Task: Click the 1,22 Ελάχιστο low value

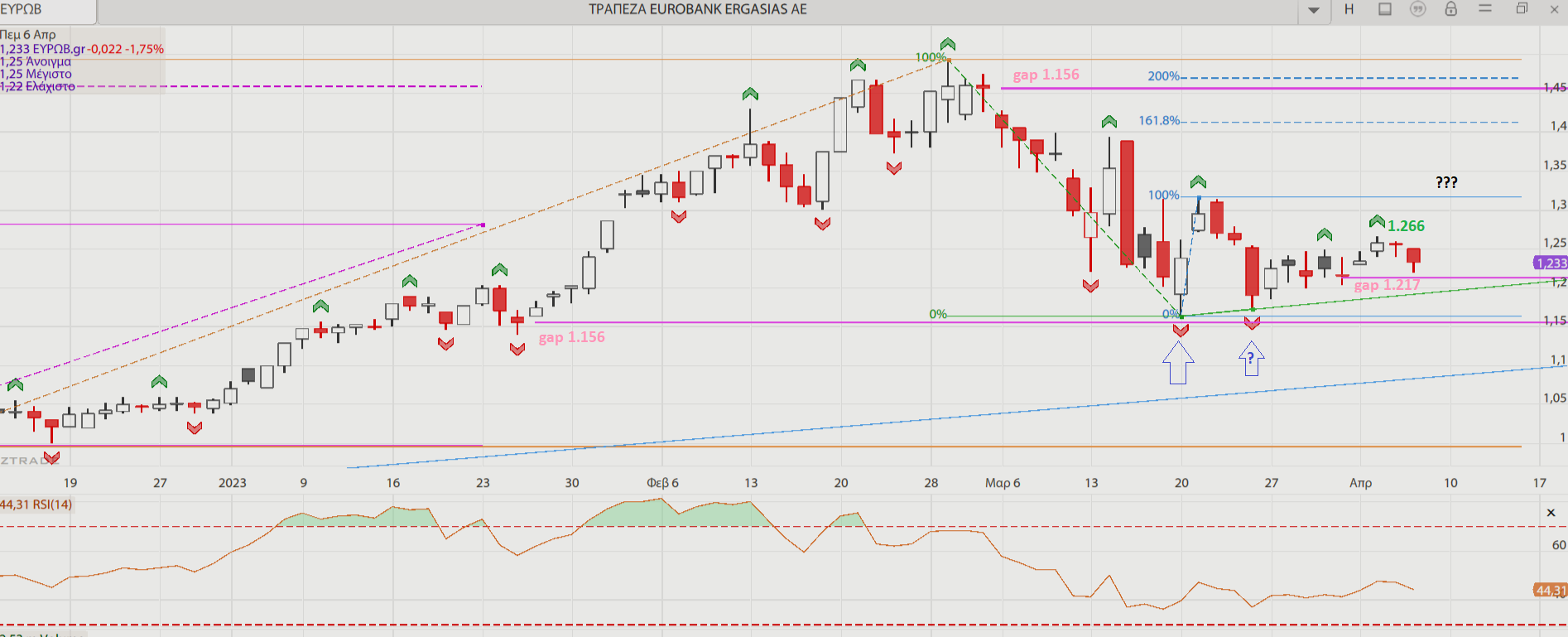Action: (x=37, y=86)
